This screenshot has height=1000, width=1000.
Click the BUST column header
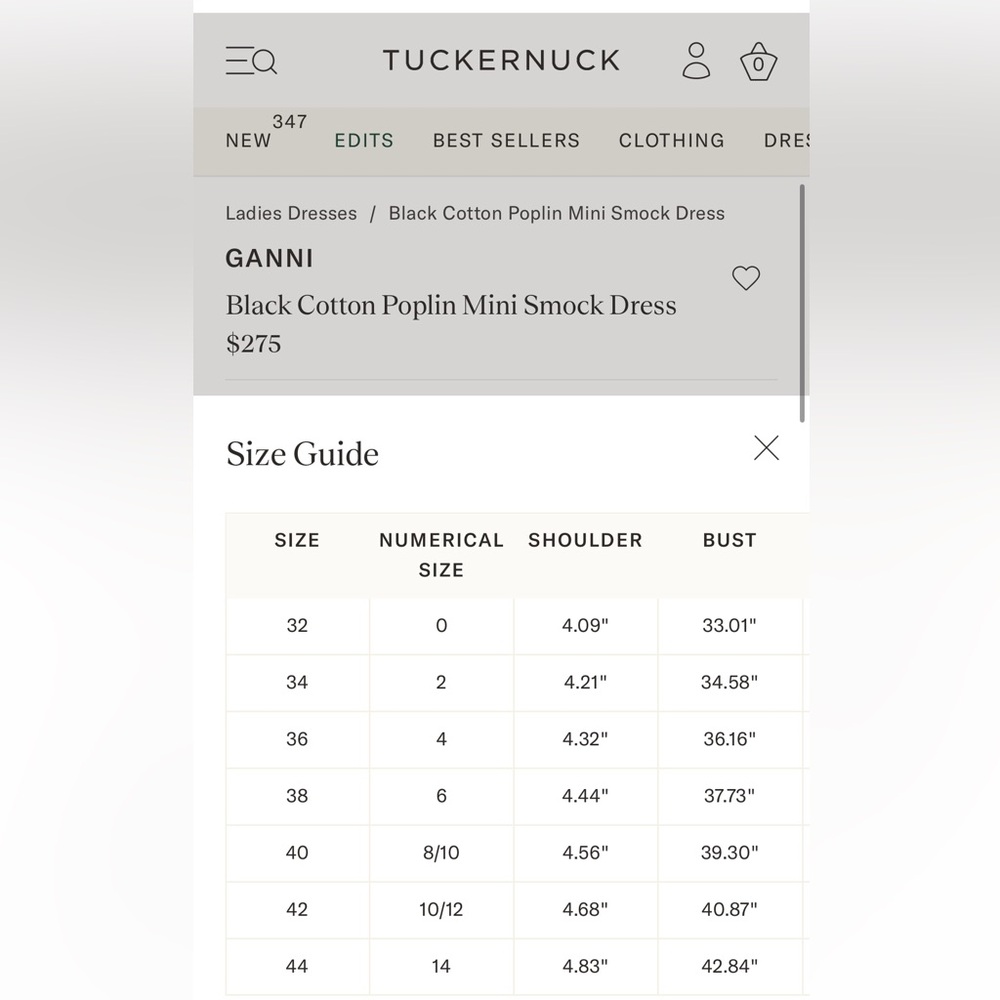[x=730, y=540]
